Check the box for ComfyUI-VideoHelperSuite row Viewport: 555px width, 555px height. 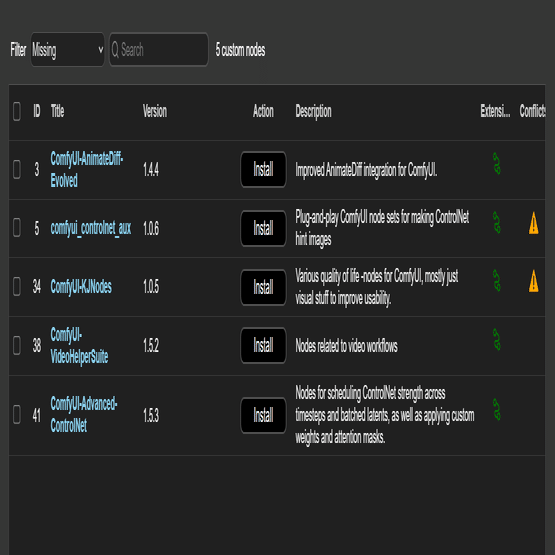click(17, 345)
